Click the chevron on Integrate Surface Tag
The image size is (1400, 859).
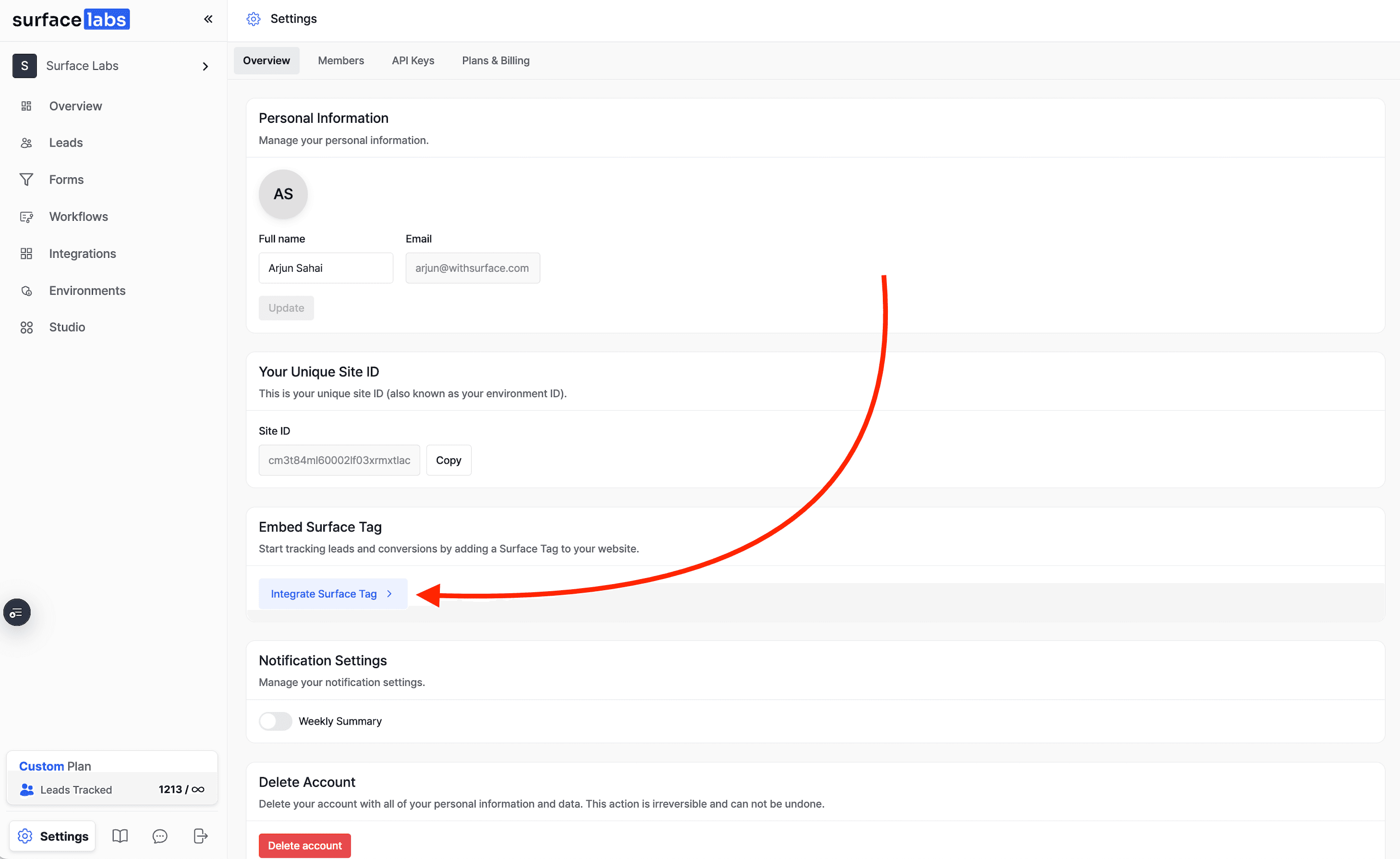click(389, 594)
